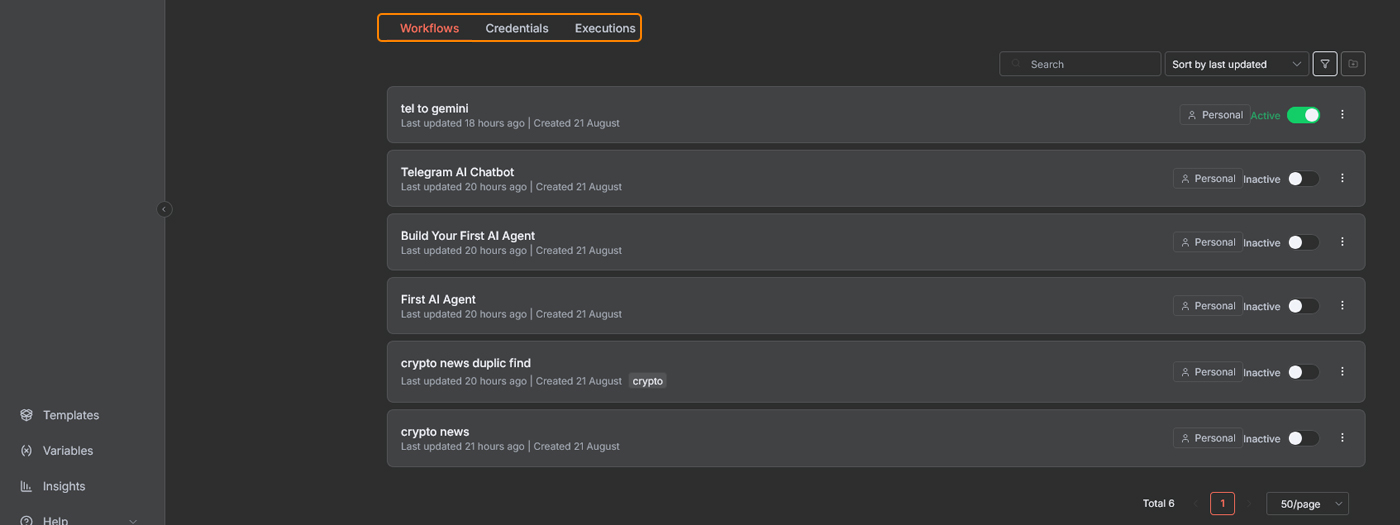Activate the First AI Agent workflow toggle
Screen dimensions: 1400x525
pos(1303,306)
